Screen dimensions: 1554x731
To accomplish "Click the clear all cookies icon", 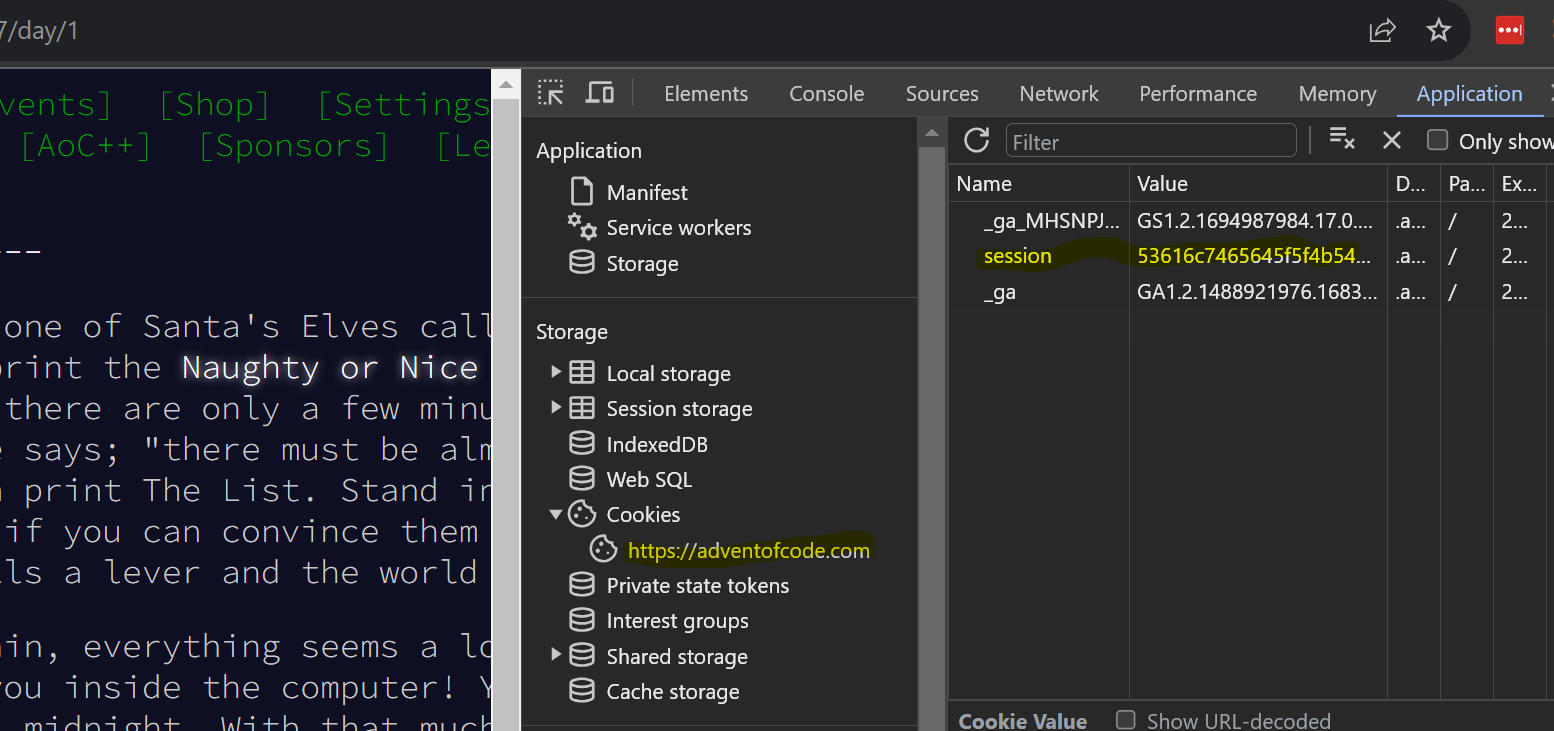I will pyautogui.click(x=1342, y=140).
